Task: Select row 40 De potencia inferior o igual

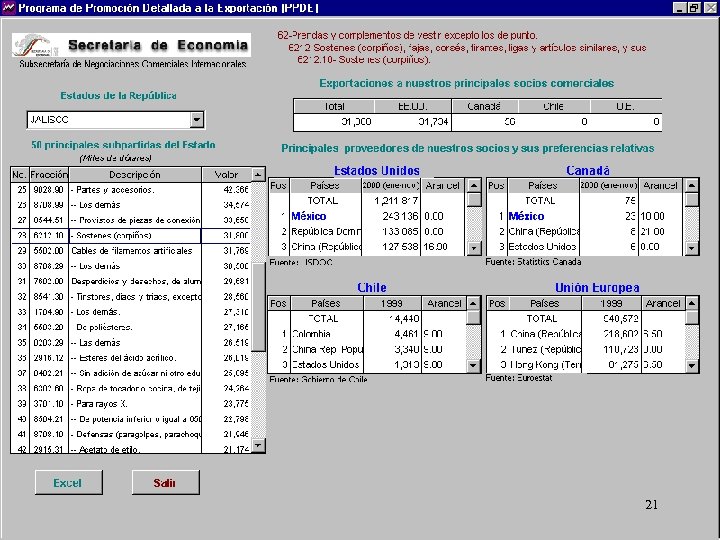Action: 131,419
